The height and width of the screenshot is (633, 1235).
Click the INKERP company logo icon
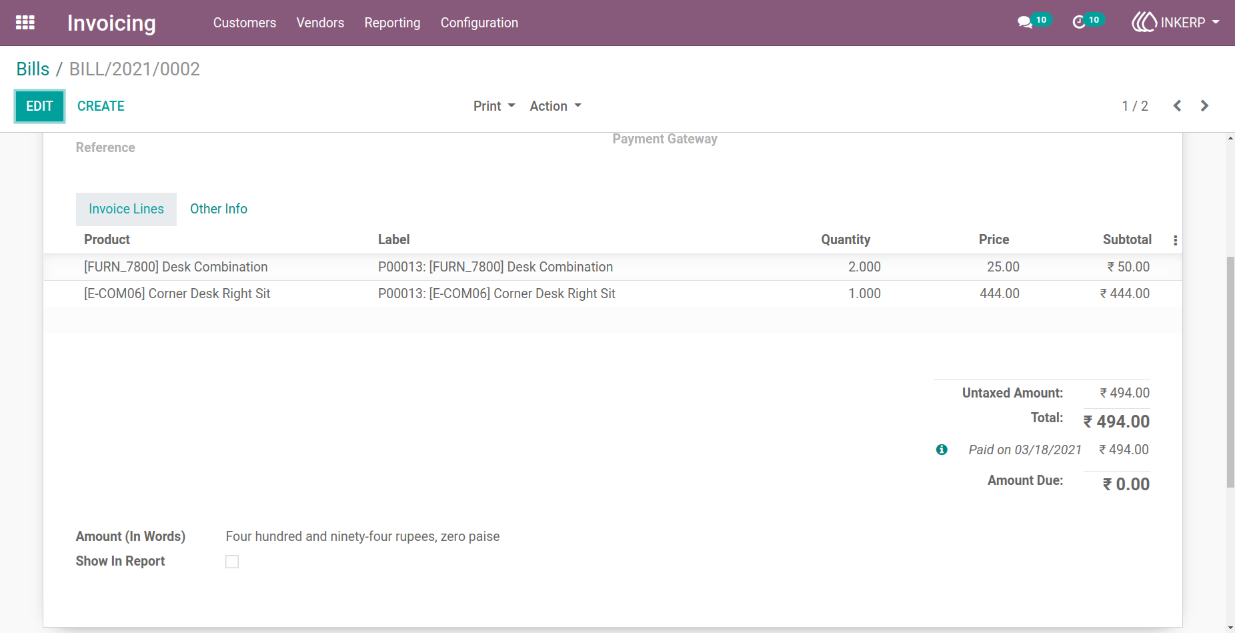(1144, 22)
